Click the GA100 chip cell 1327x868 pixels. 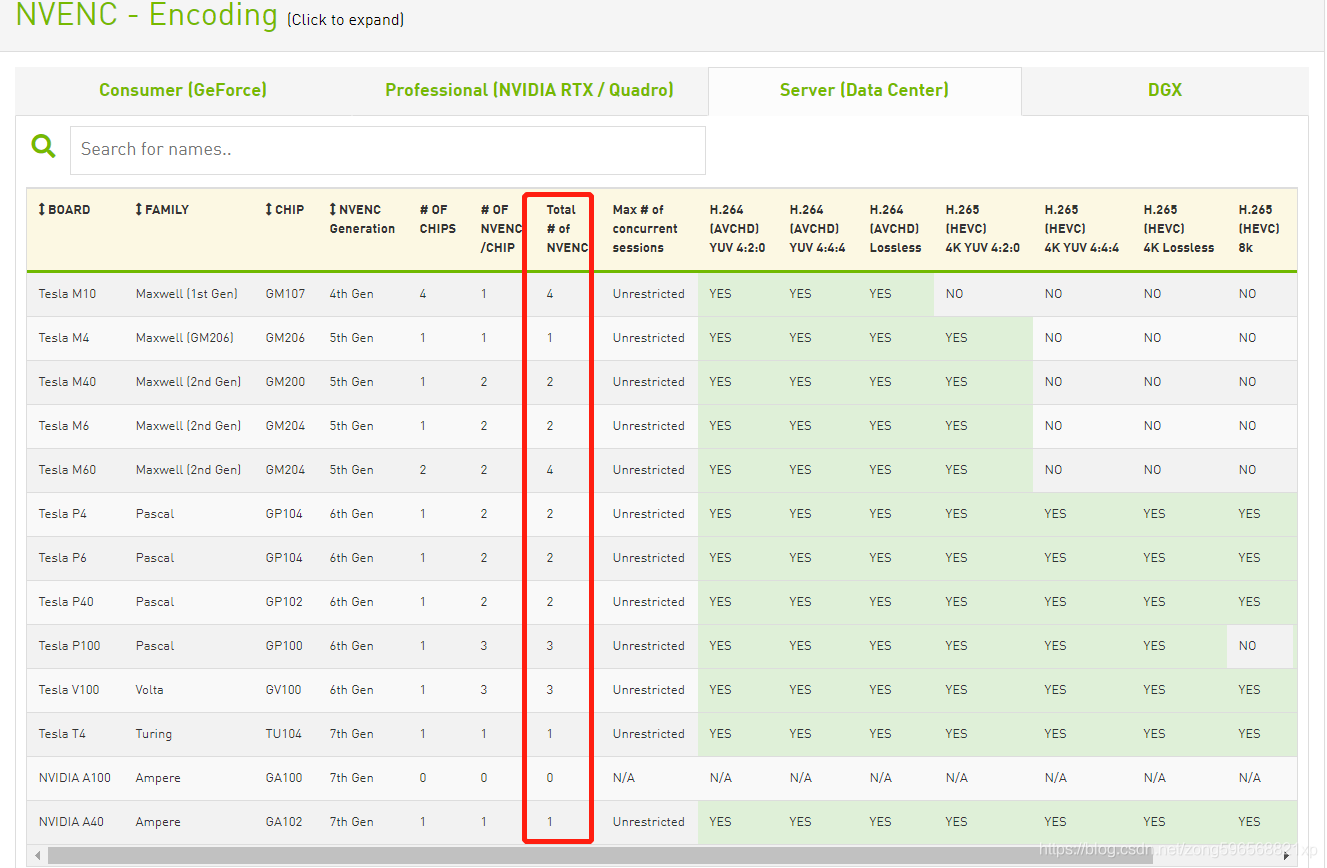click(285, 778)
